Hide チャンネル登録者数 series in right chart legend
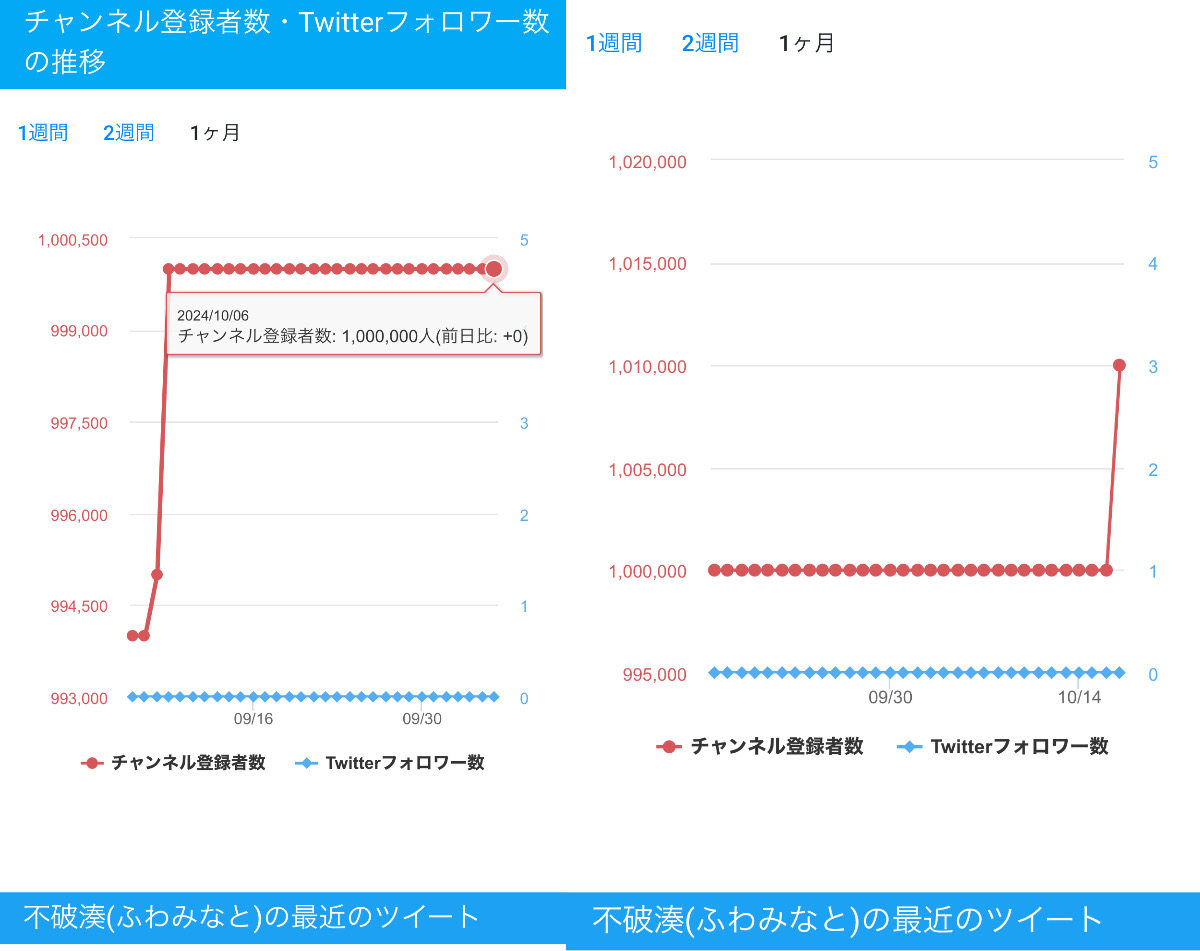 [x=760, y=746]
